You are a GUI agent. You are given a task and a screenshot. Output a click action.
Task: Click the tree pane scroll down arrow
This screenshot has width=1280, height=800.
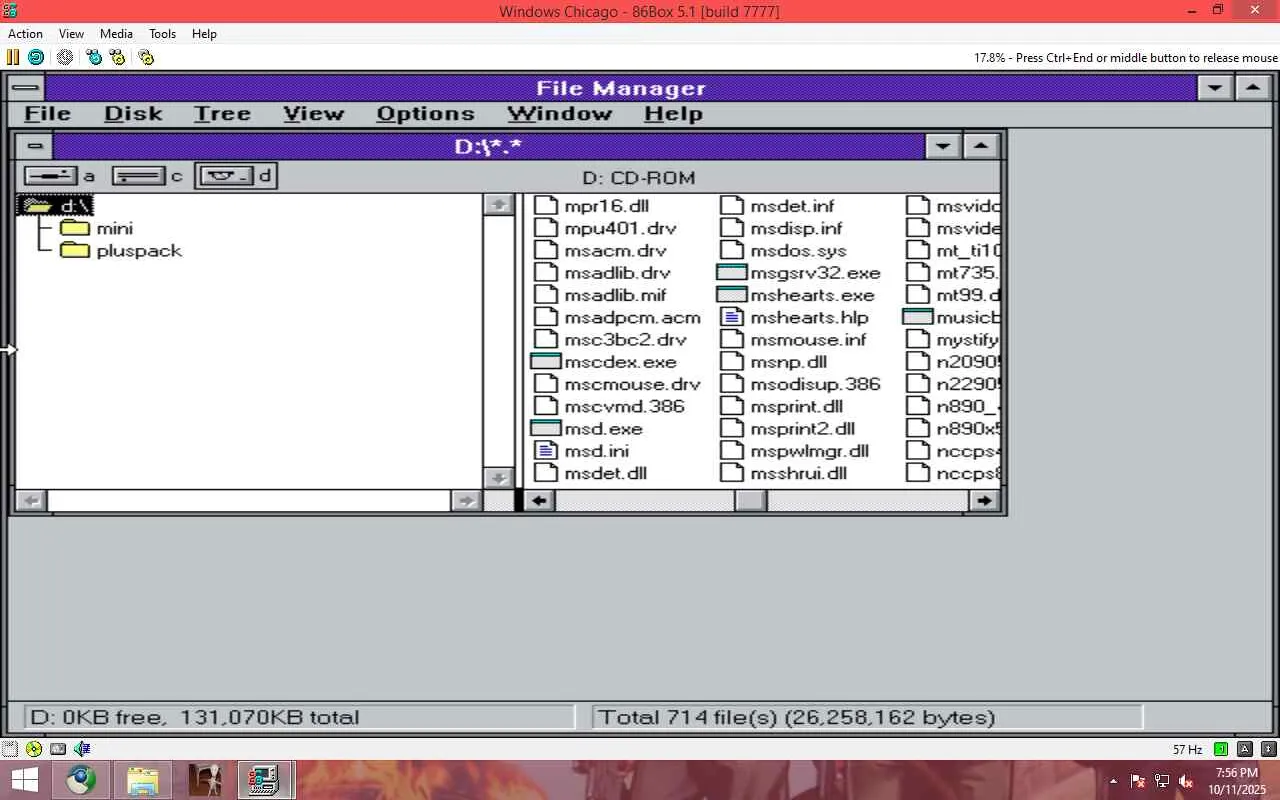(498, 477)
